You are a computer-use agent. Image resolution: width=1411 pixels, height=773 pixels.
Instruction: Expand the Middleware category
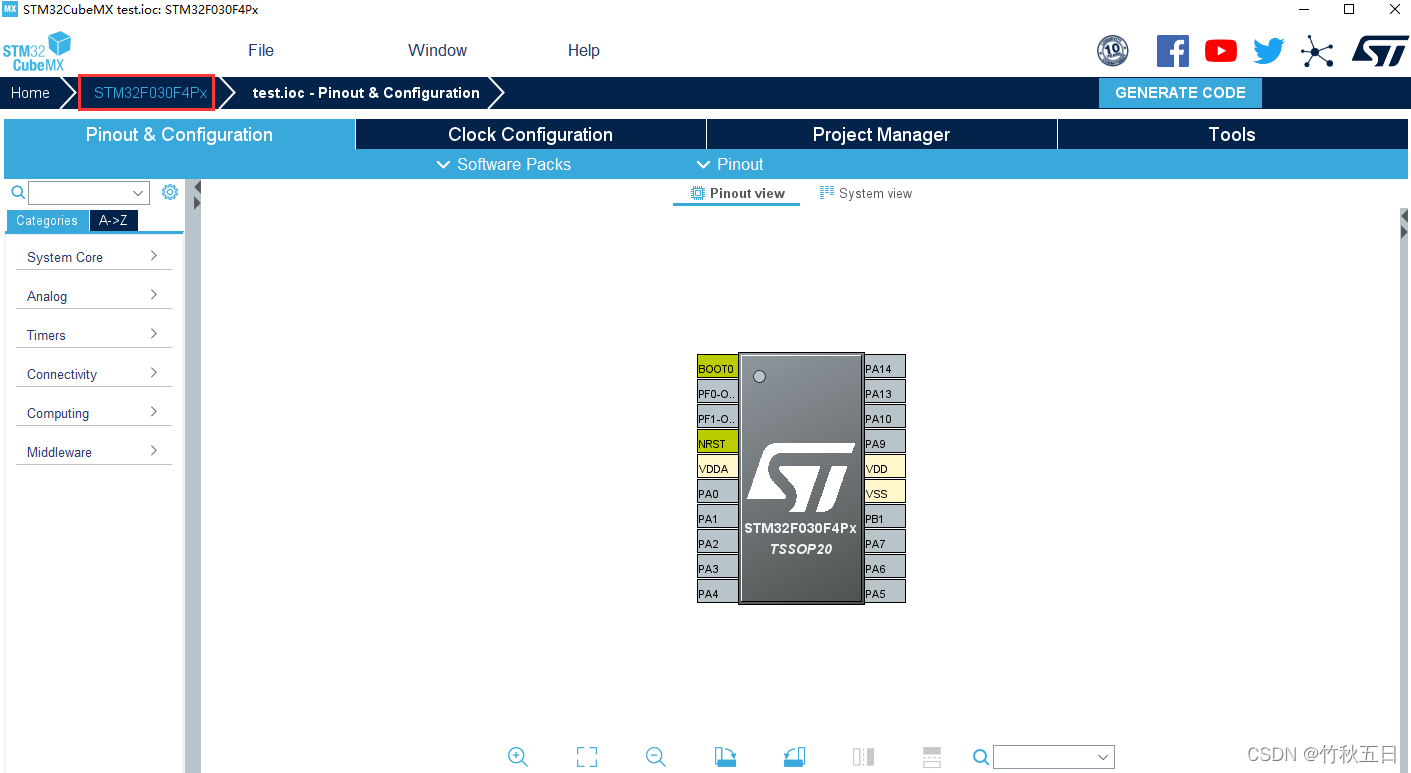93,452
